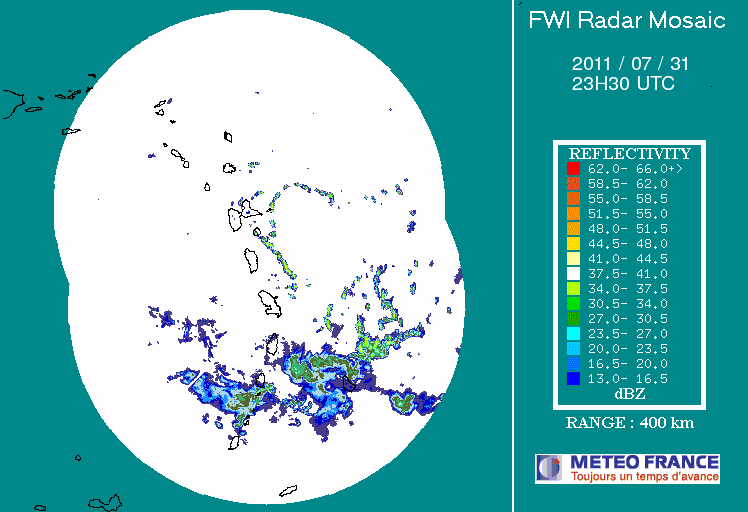Click the dBZ unit label
748x512 pixels.
(x=630, y=394)
